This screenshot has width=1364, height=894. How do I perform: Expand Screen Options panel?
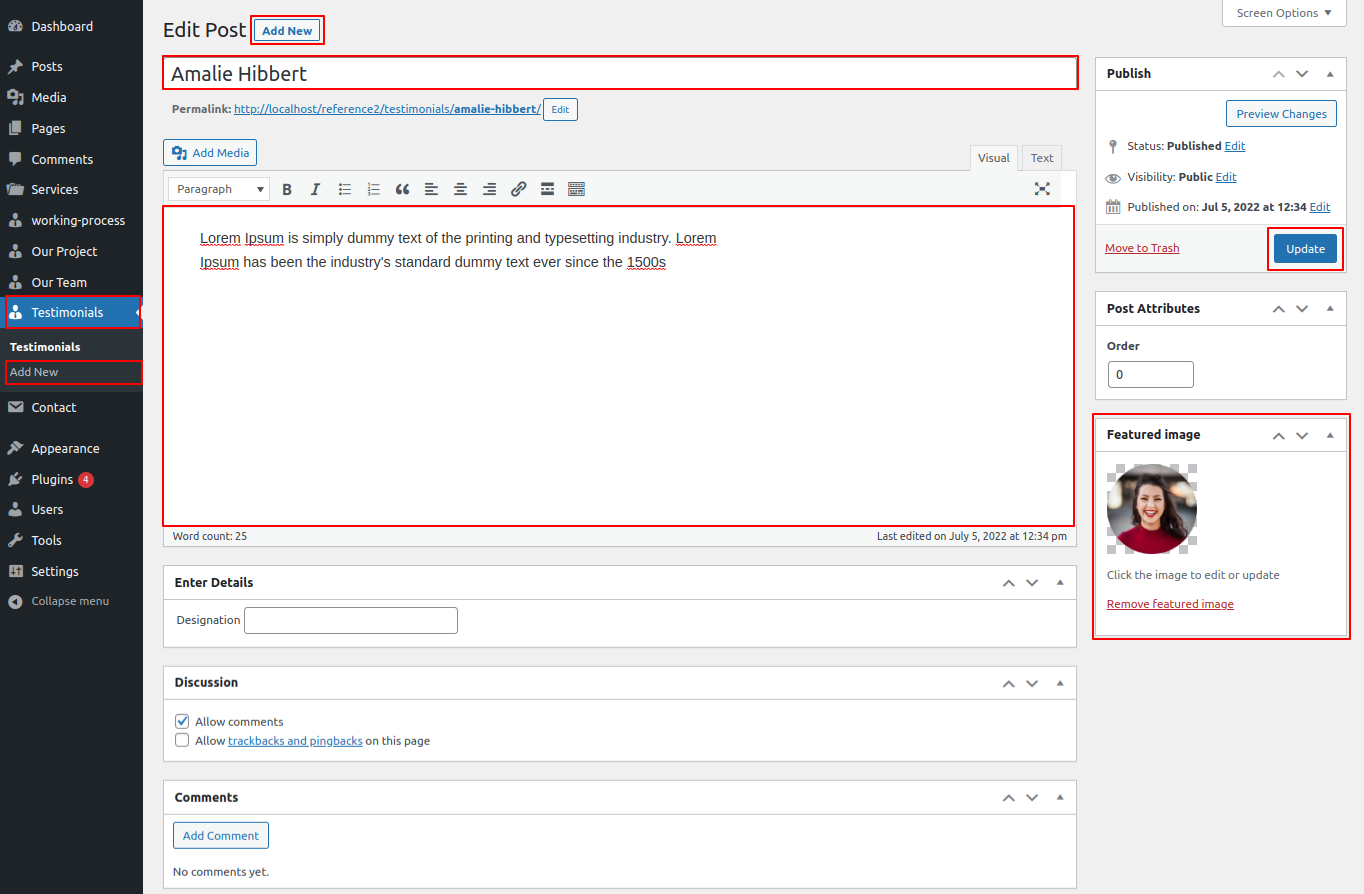[x=1283, y=13]
